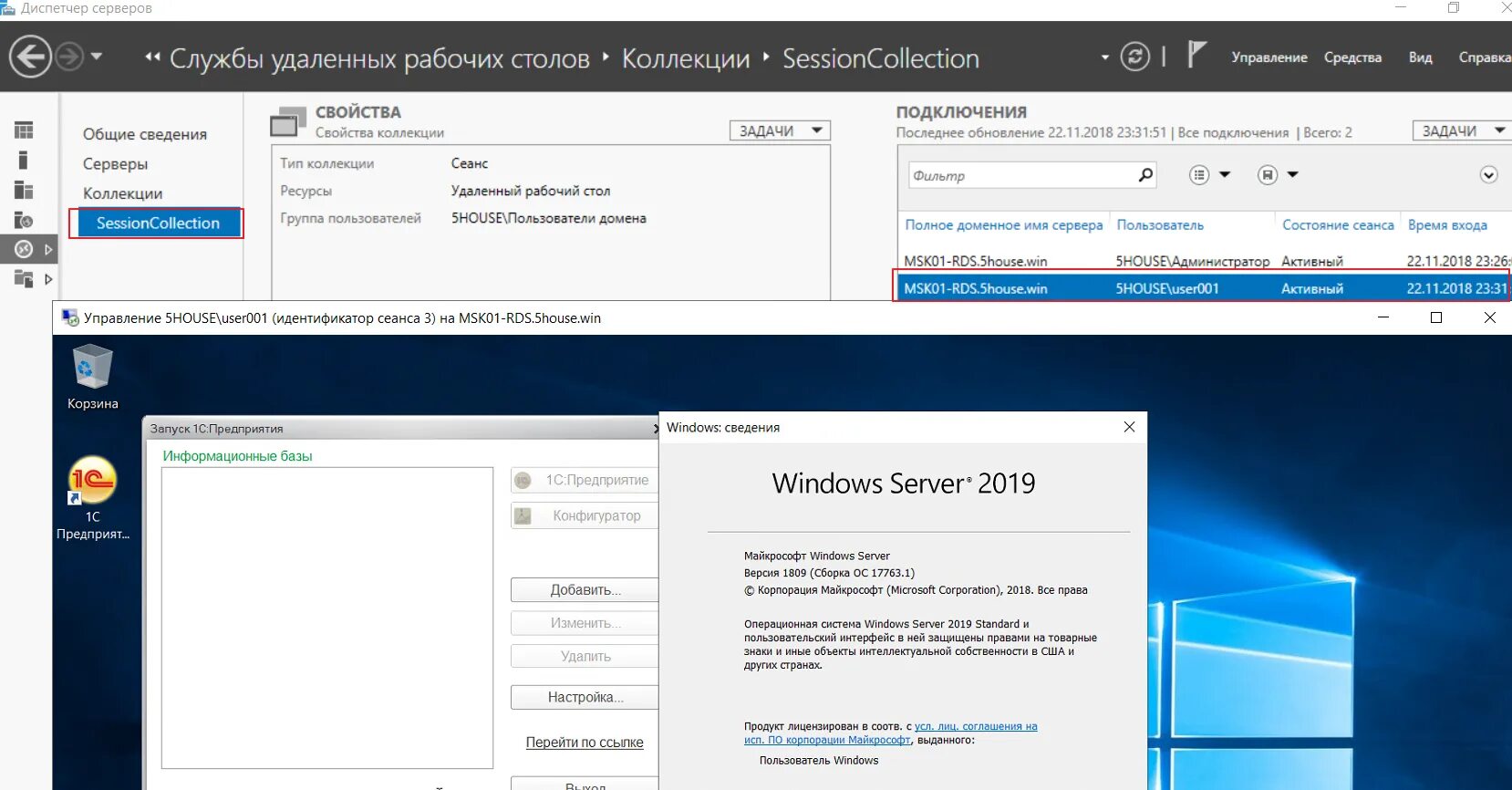The width and height of the screenshot is (1512, 790).
Task: Open the Управление menu
Action: [x=1269, y=57]
